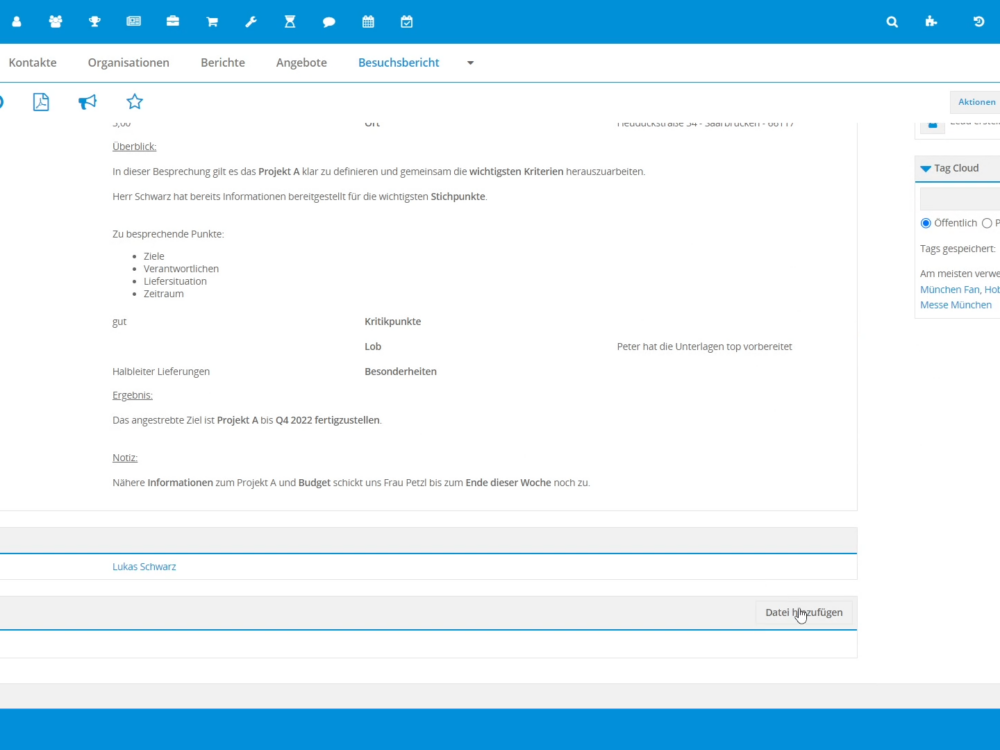Click the calendar grid icon
The width and height of the screenshot is (1000, 750).
[x=368, y=21]
